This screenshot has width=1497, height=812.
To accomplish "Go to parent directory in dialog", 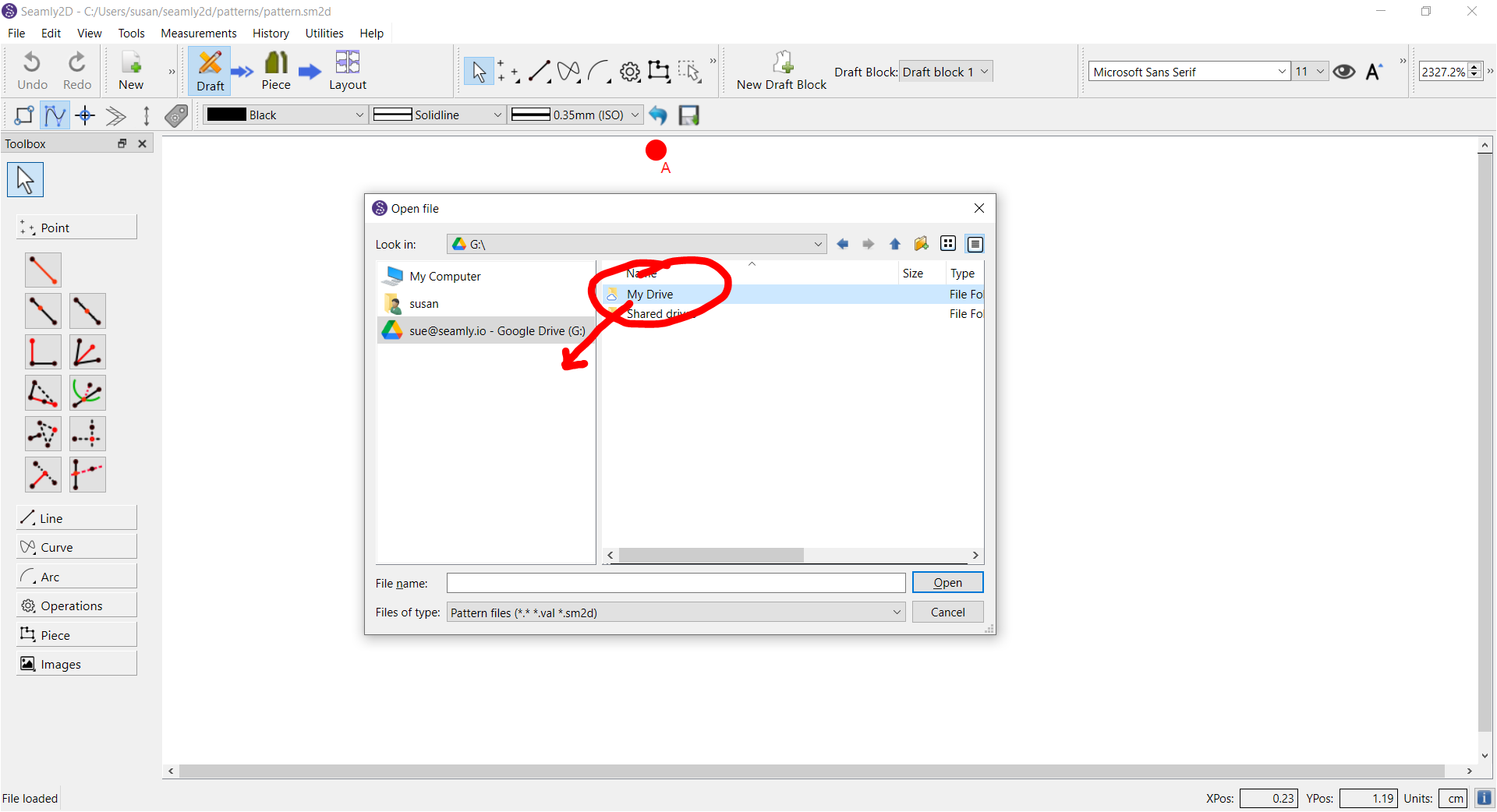I will pos(895,245).
